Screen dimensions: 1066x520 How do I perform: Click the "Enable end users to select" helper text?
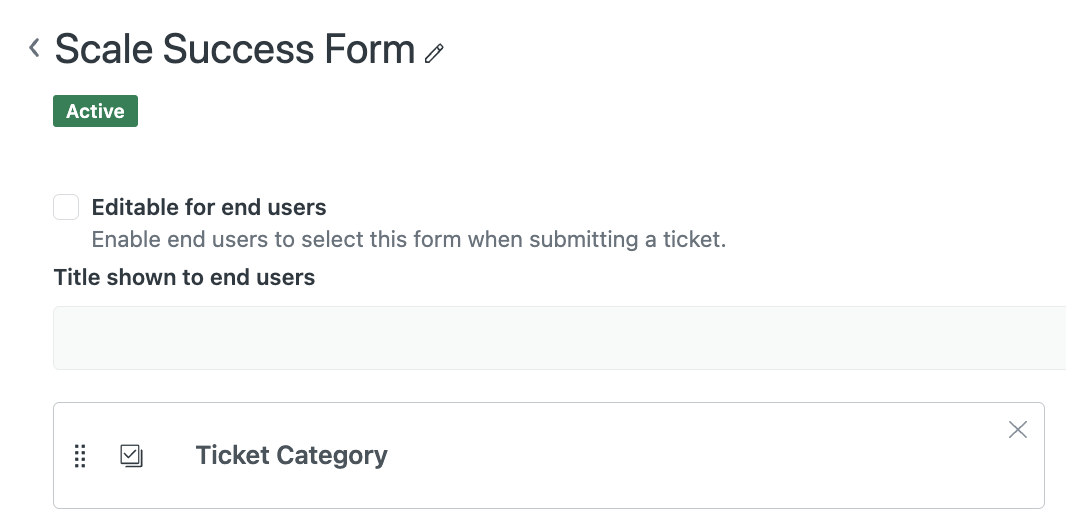(408, 240)
